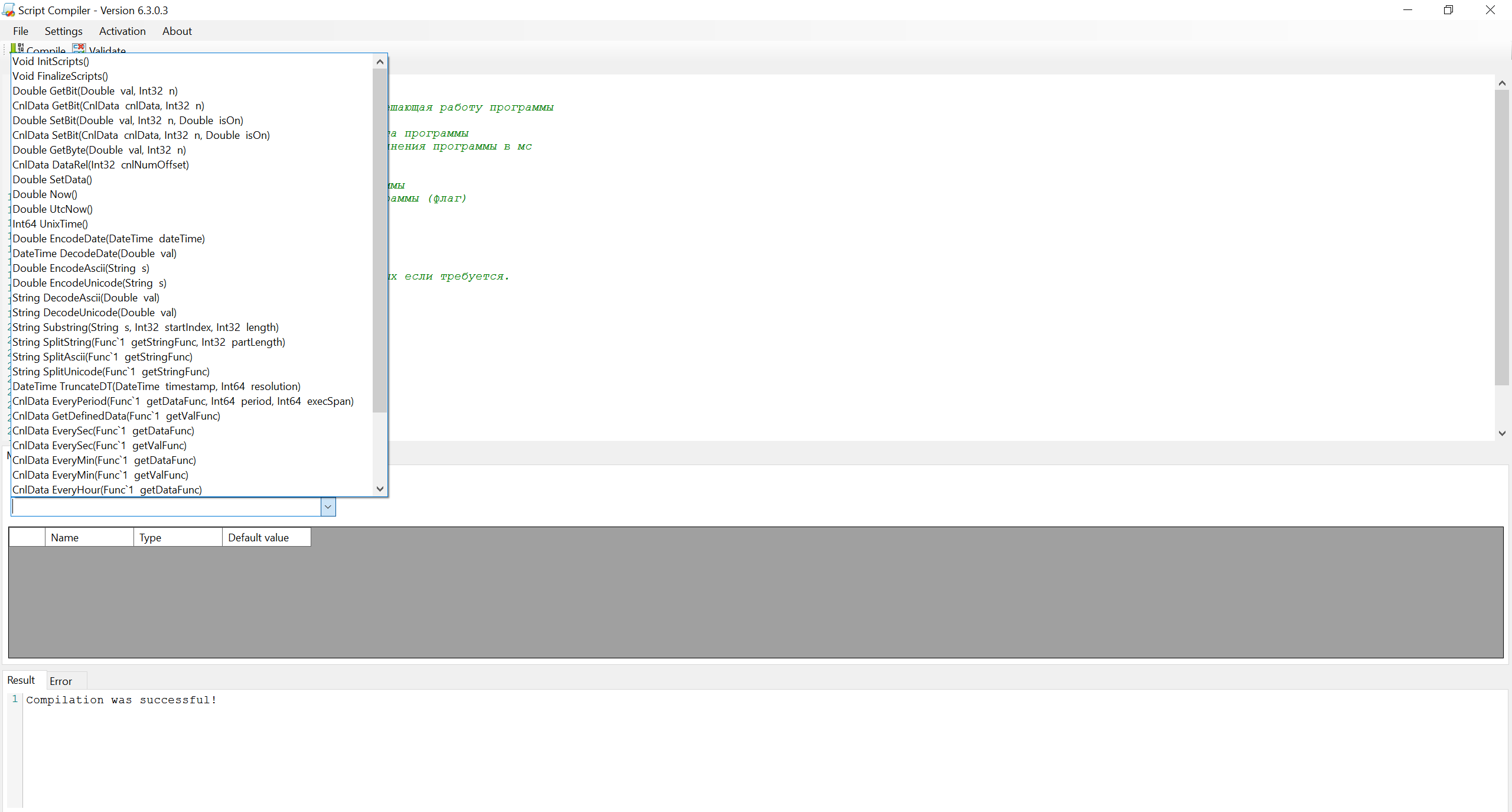
Task: Click the Compile toolbar icon
Action: pos(18,48)
